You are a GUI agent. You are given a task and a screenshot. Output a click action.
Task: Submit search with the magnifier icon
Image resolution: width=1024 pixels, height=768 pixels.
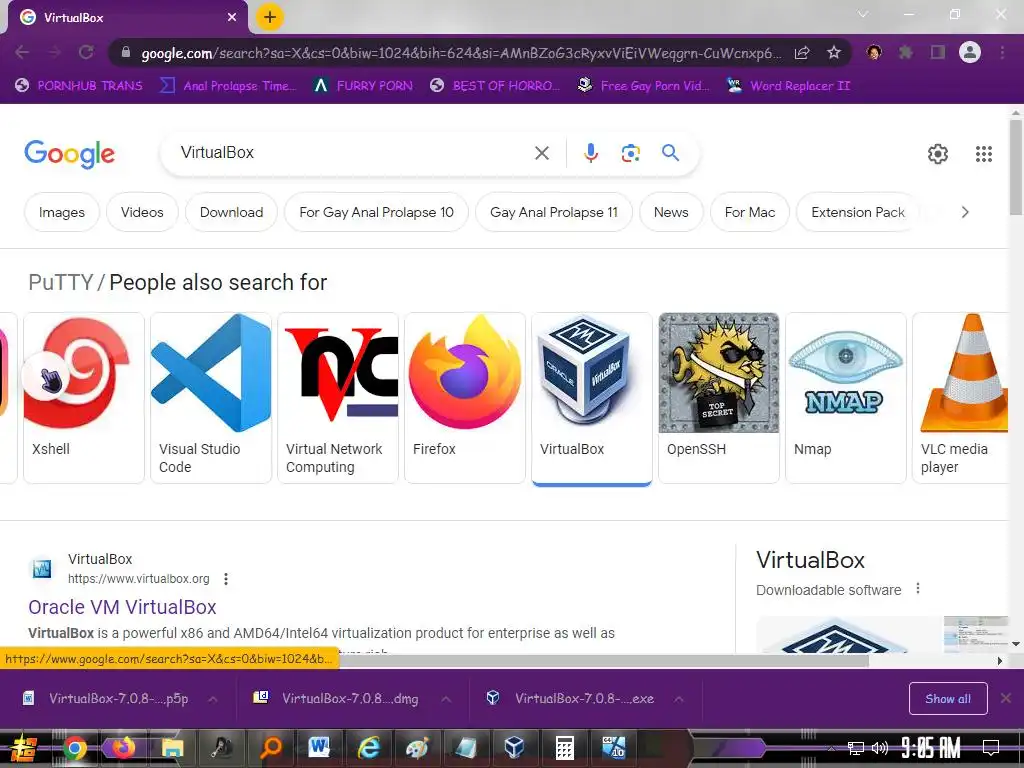coord(671,153)
